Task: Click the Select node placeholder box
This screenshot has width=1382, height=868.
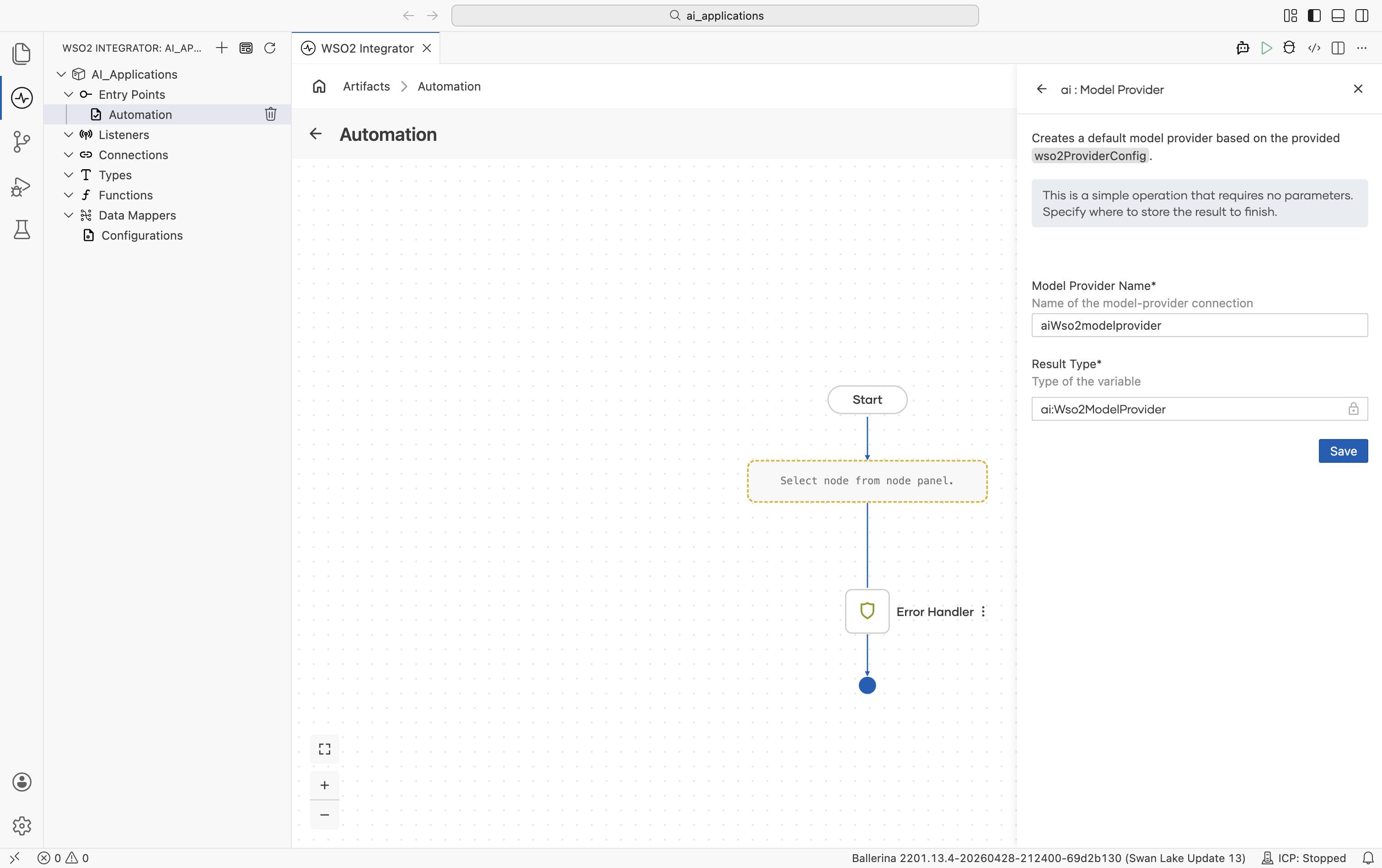Action: click(867, 481)
